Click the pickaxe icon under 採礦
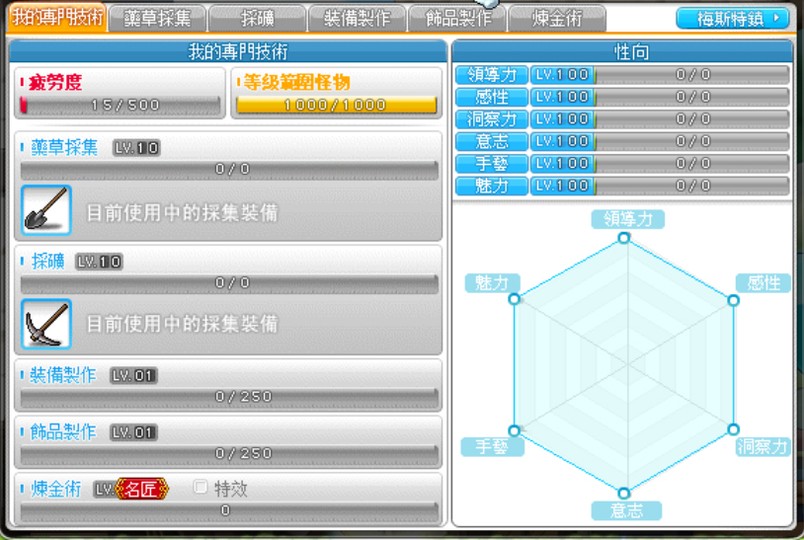Image resolution: width=804 pixels, height=540 pixels. [x=46, y=324]
